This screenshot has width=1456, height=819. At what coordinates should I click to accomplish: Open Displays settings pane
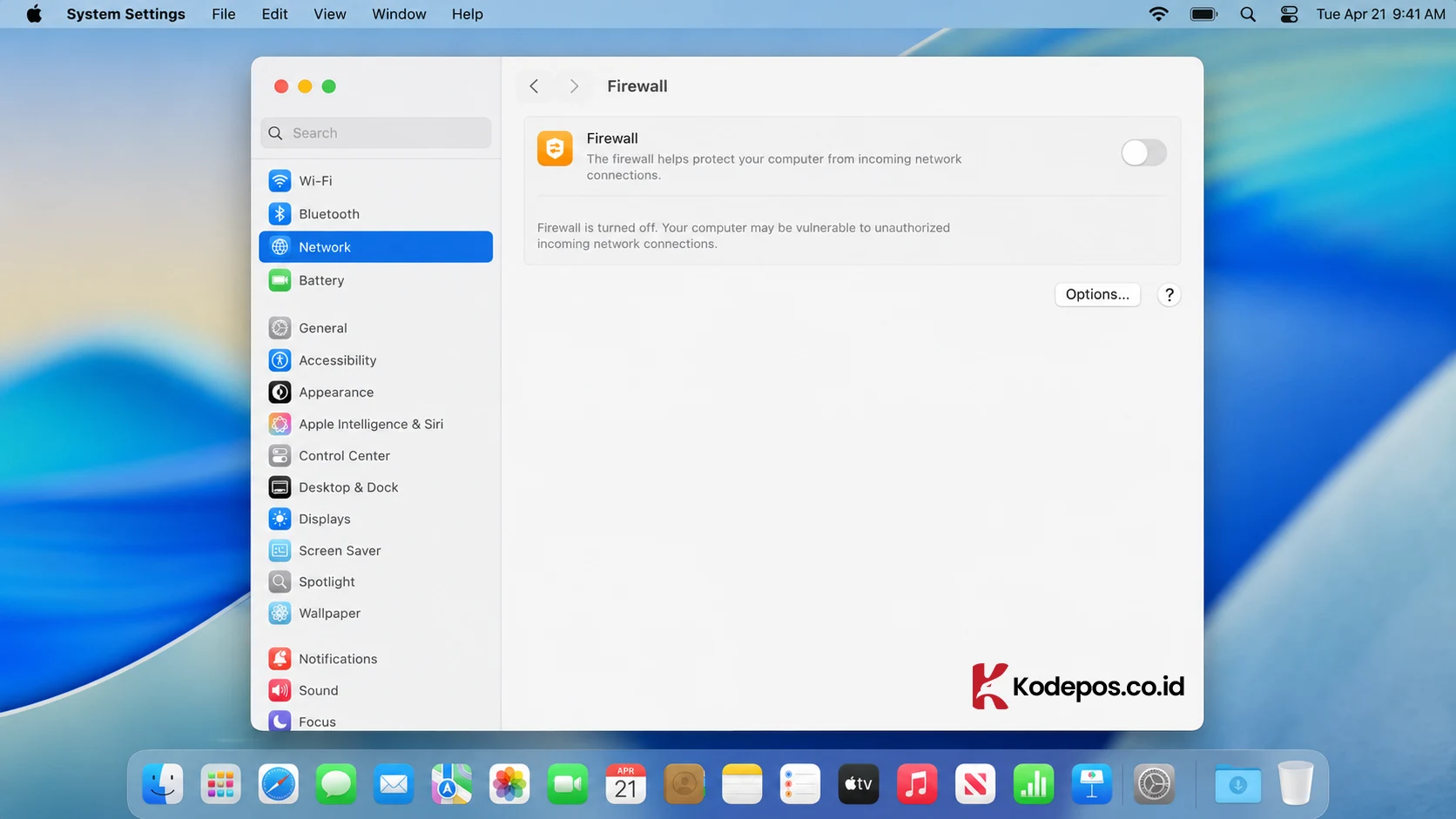(x=375, y=519)
